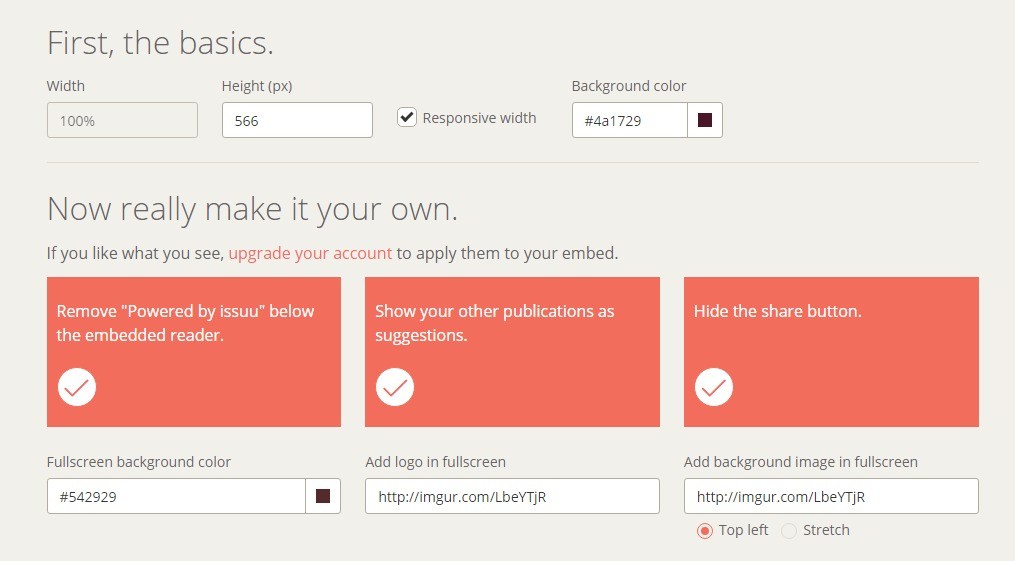Toggle checkmark for Remove Powered by issuu
The width and height of the screenshot is (1015, 561).
[77, 387]
